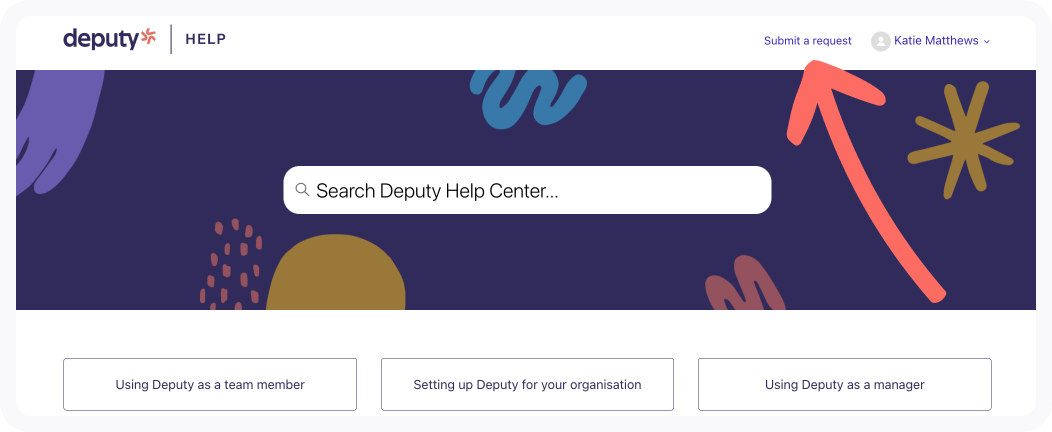
Task: Click the coral red arrow annotation
Action: coord(864,179)
